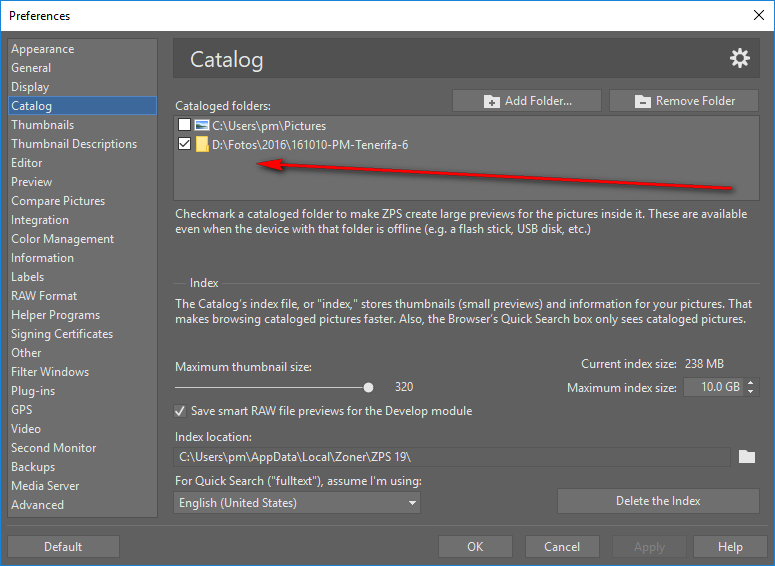Check the C:\Users\pm\Pictures folder checkbox
Screen dimensions: 775x566
coord(184,125)
